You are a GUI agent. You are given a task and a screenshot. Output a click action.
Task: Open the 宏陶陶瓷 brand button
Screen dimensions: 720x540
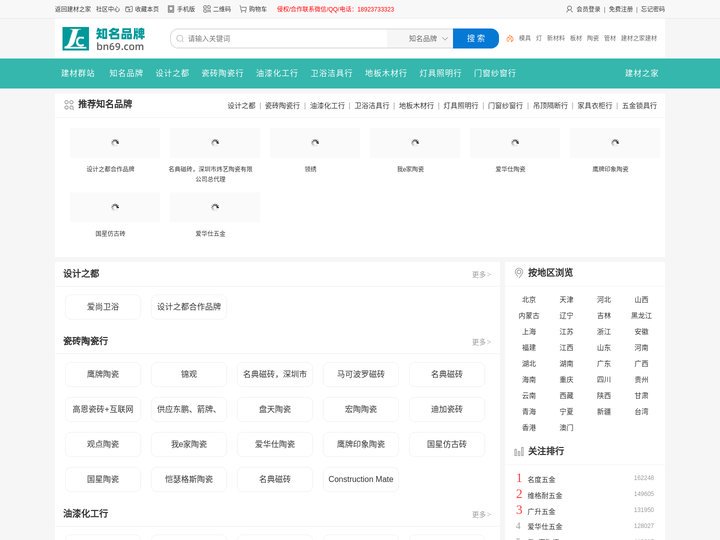tap(361, 409)
